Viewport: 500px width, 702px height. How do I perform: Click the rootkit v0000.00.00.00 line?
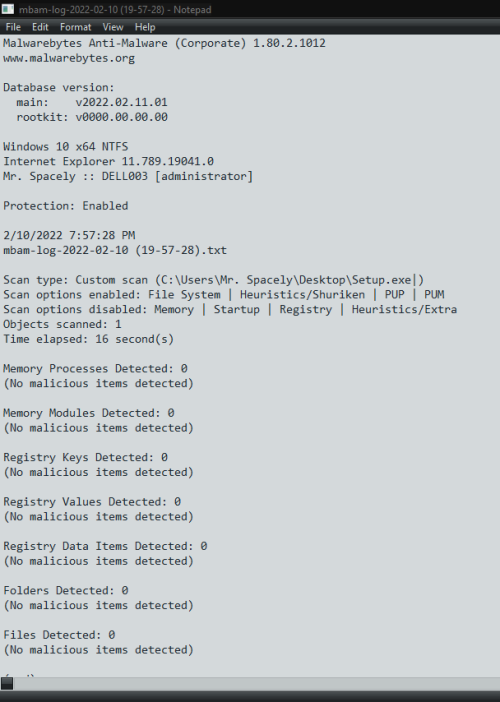pos(92,117)
